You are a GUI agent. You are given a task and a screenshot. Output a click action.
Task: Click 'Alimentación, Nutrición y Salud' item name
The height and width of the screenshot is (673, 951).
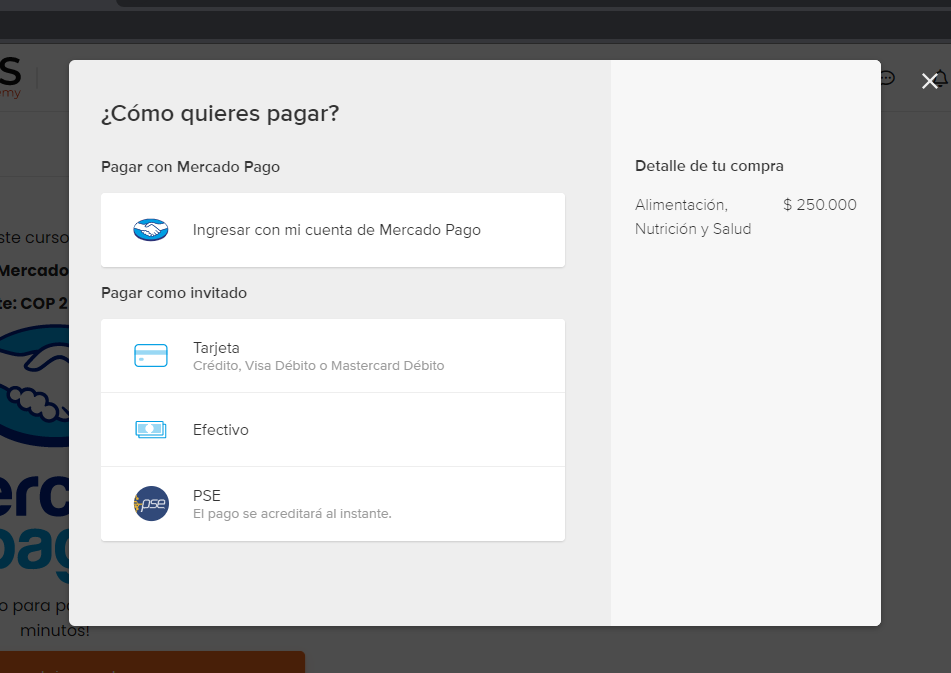point(693,216)
